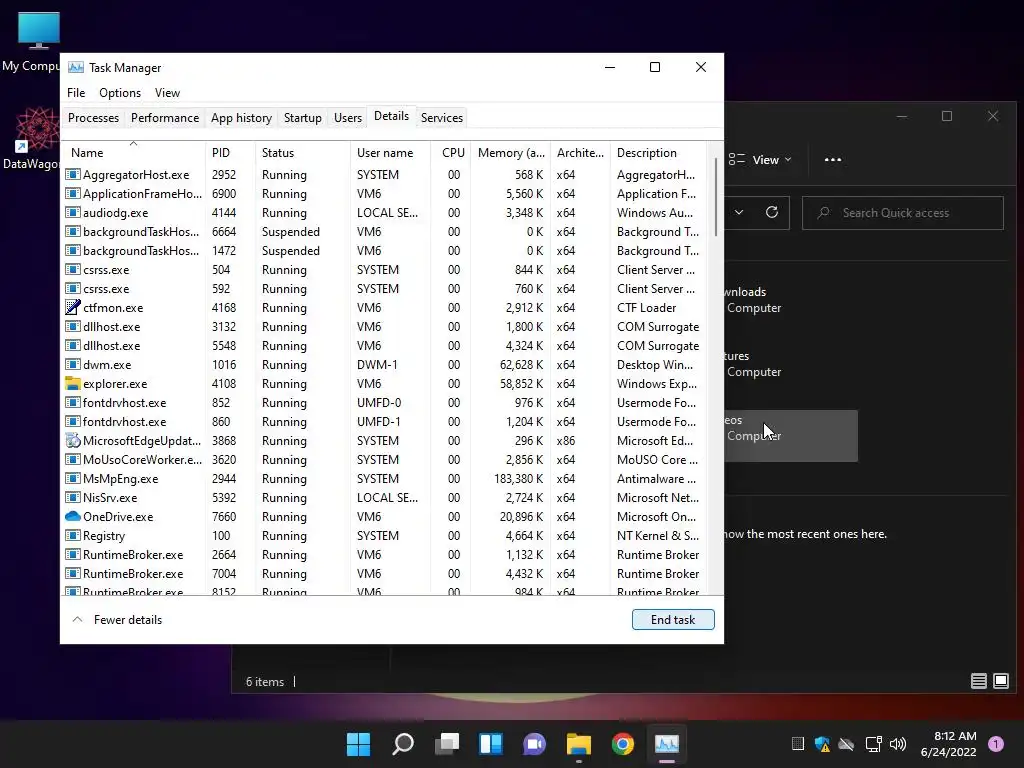The height and width of the screenshot is (768, 1024).
Task: Switch File Explorer to large thumbnails layout
Action: tap(1000, 681)
